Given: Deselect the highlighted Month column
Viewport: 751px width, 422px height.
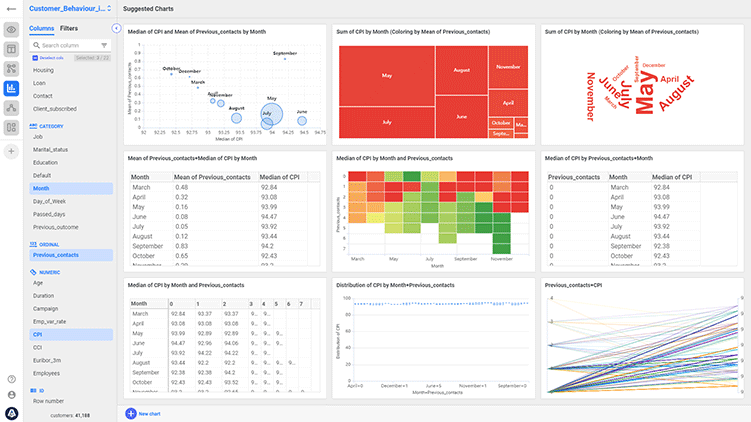Looking at the screenshot, I should click(71, 188).
